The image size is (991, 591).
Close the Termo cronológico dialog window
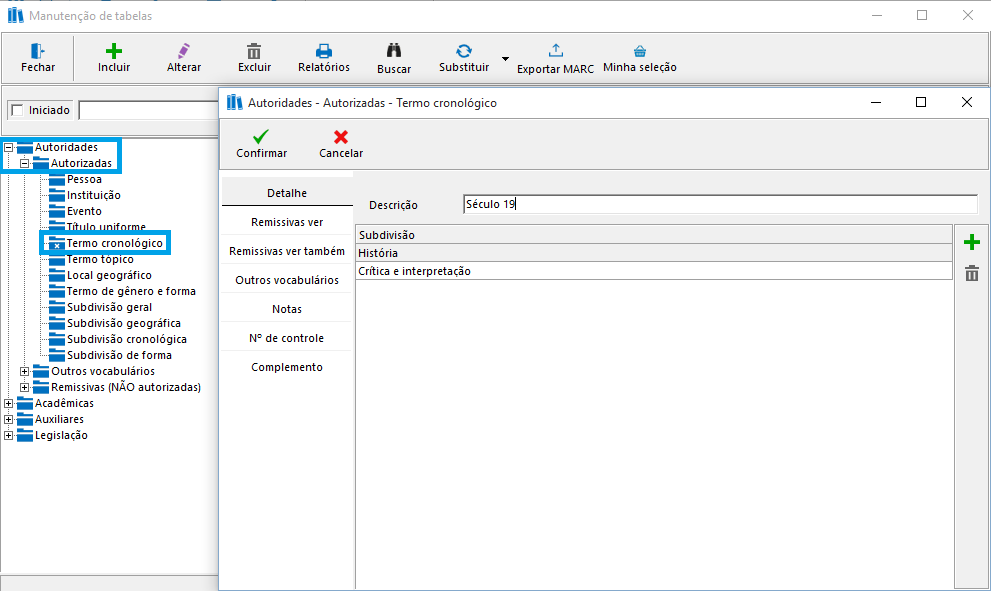(966, 102)
